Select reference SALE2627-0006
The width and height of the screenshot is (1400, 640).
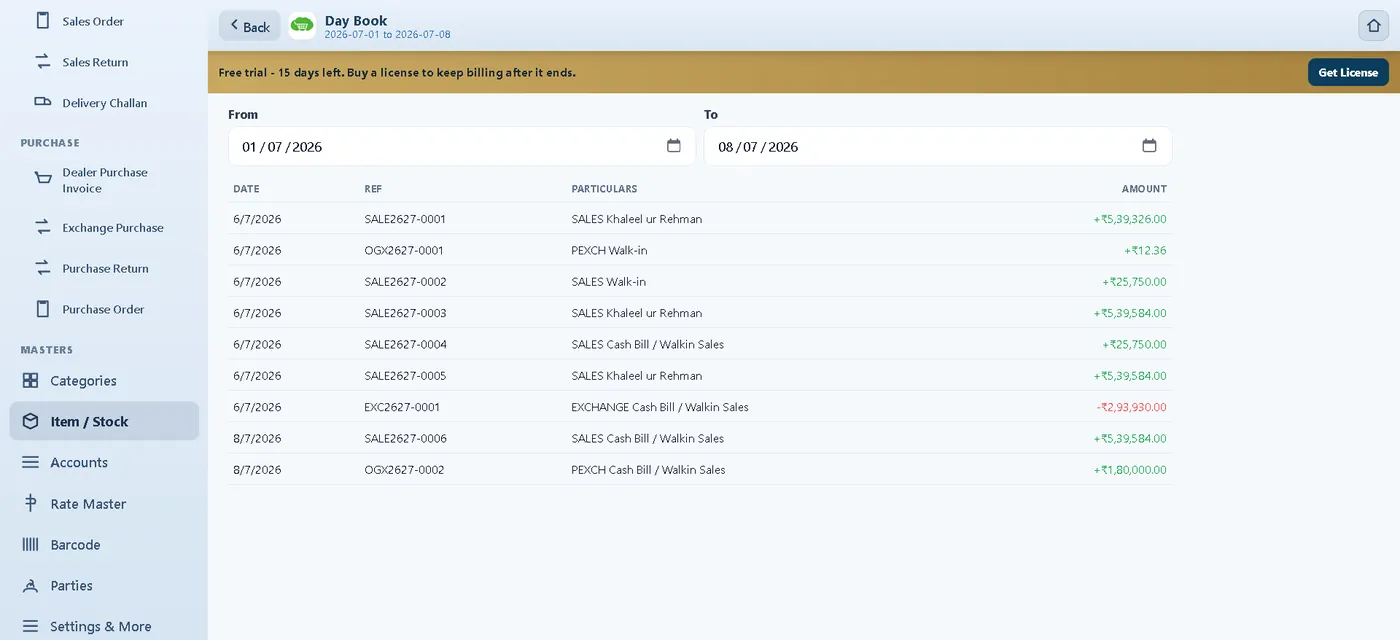(405, 438)
